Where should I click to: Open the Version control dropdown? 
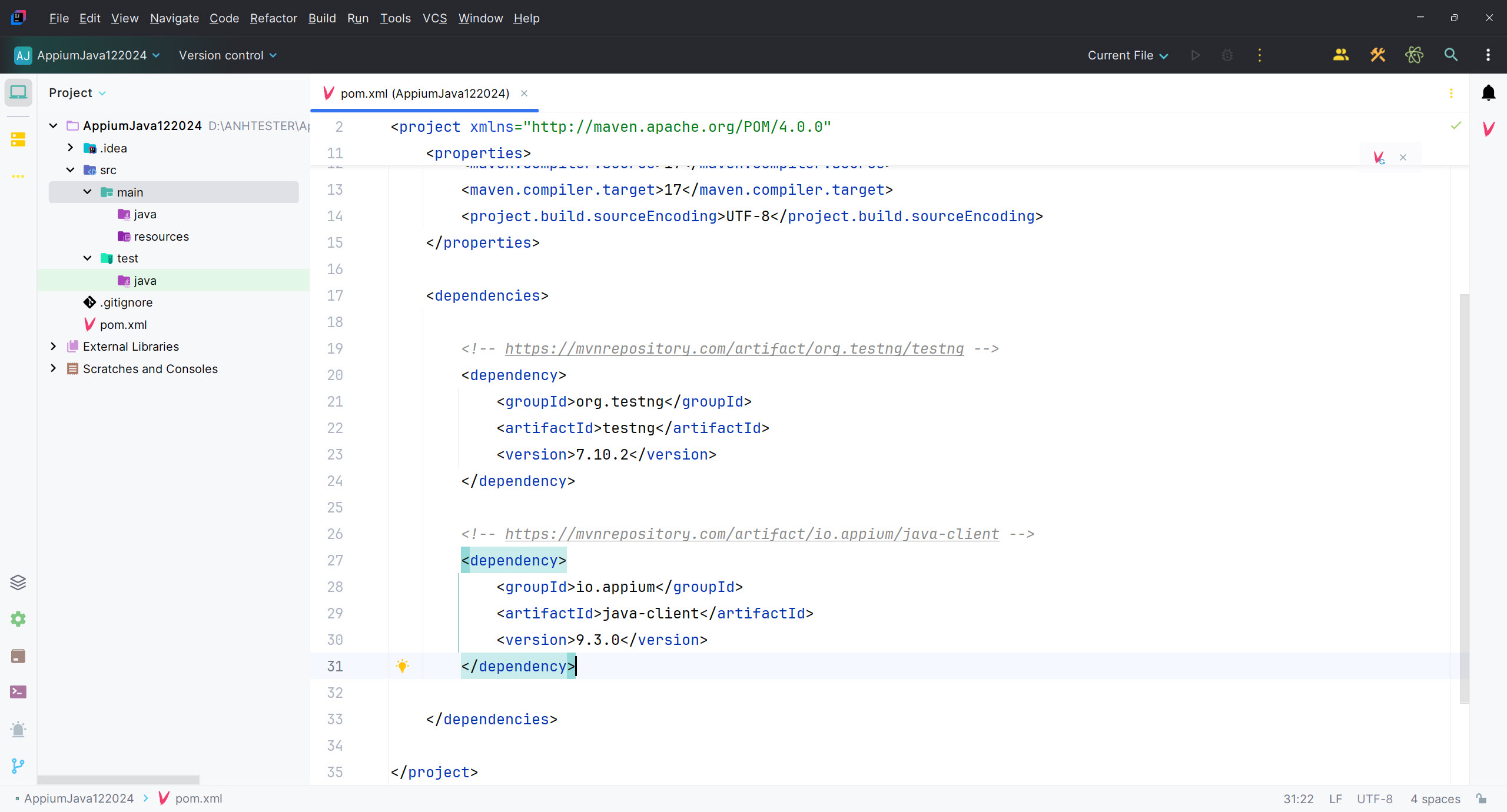[x=228, y=55]
